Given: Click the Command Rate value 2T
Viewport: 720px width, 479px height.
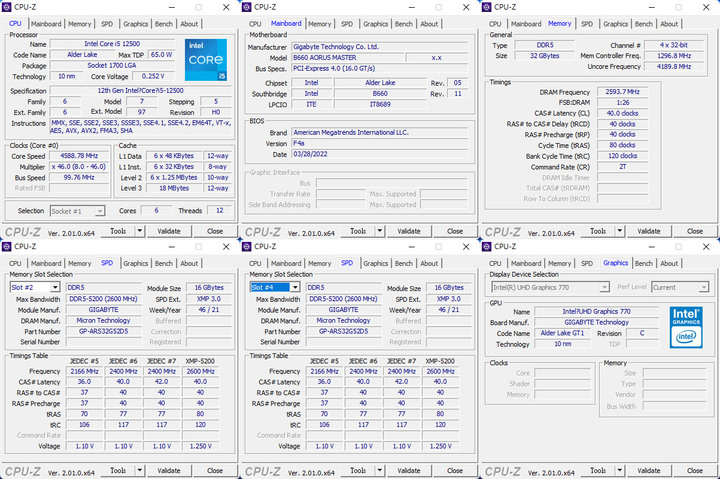Looking at the screenshot, I should pos(622,167).
